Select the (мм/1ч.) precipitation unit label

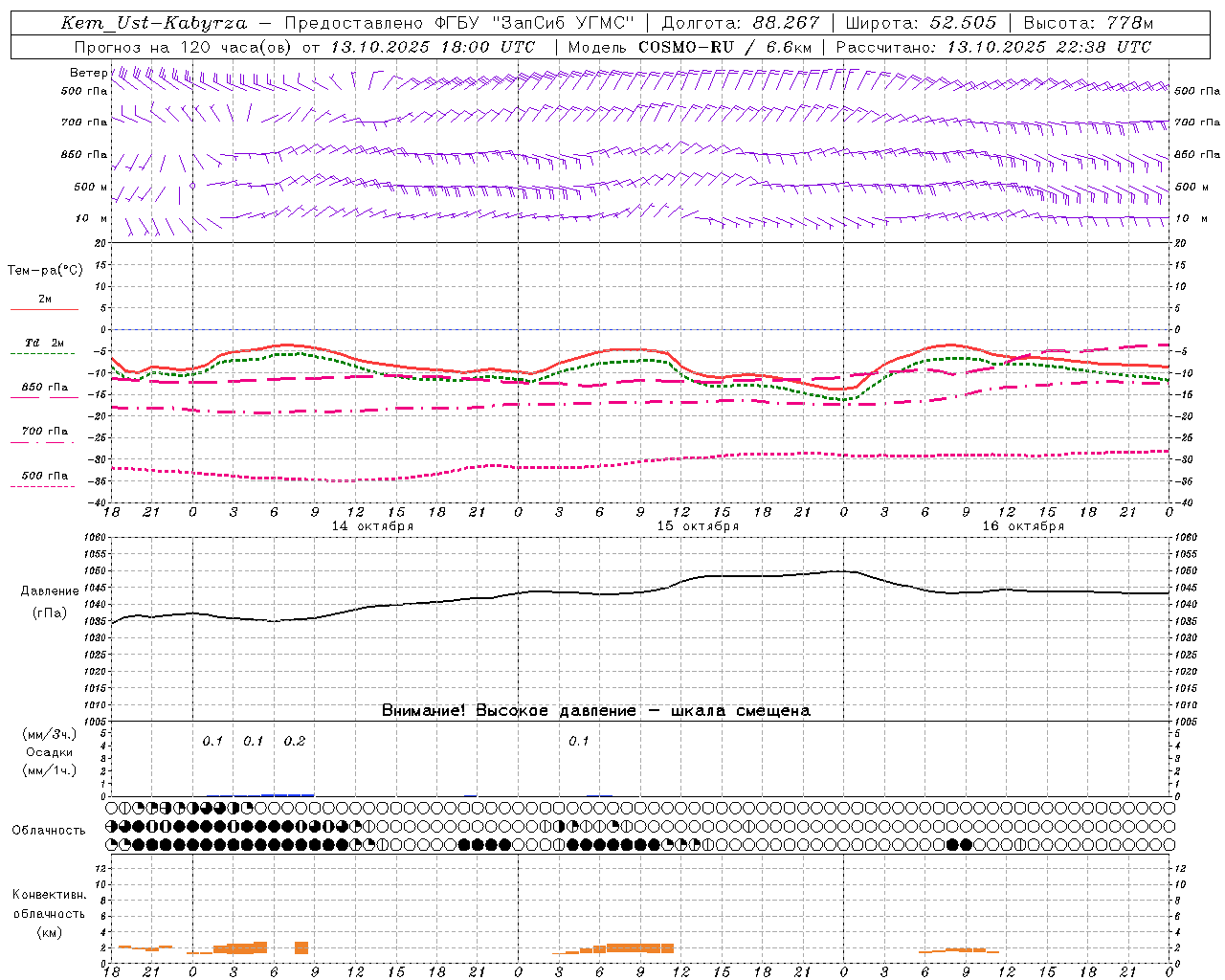click(49, 770)
